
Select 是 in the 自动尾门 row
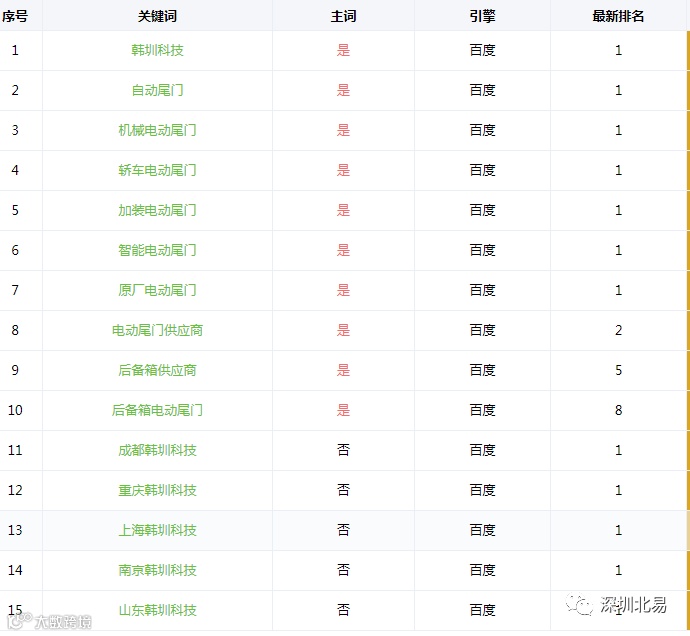[343, 90]
